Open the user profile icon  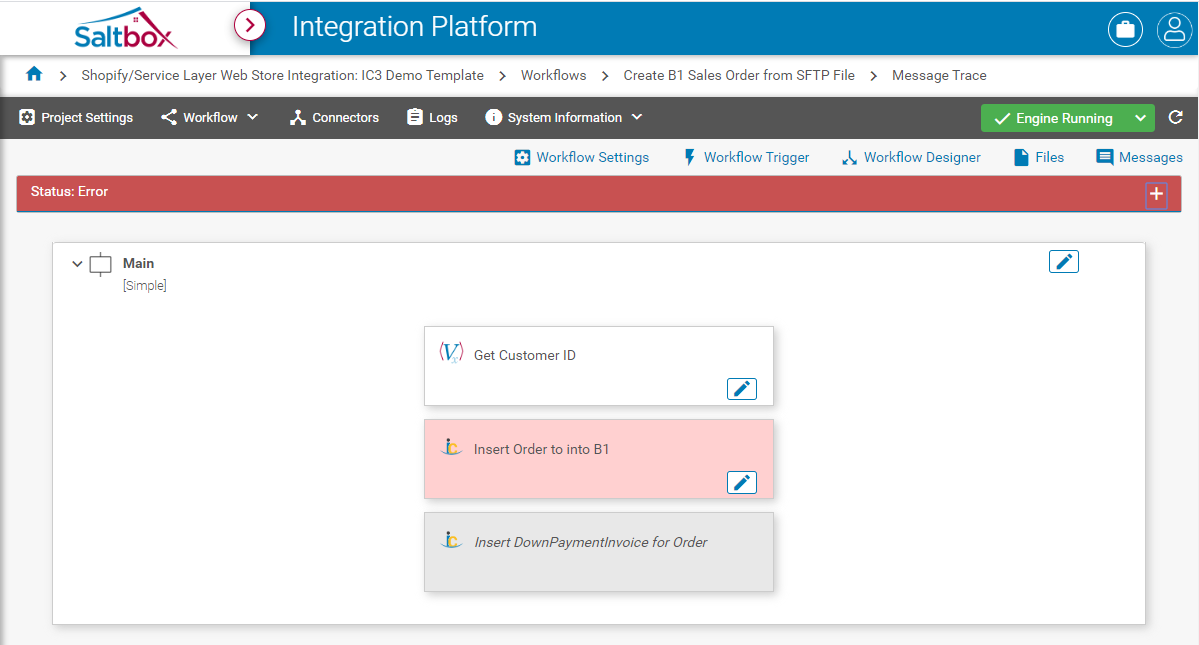click(1174, 30)
